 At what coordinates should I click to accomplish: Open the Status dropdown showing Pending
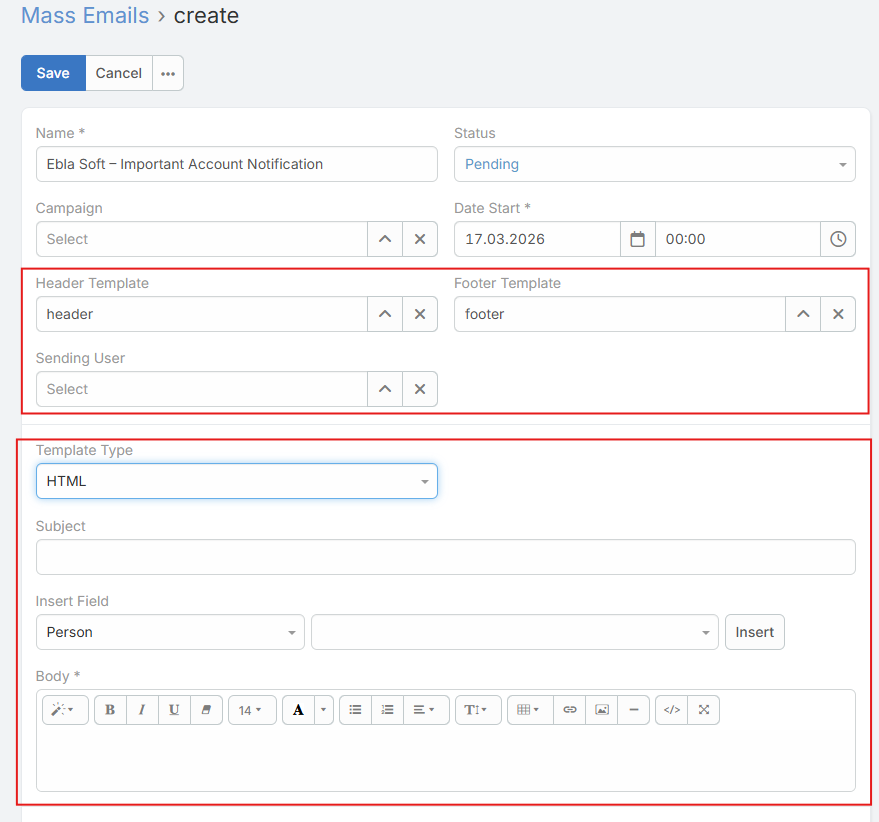654,164
